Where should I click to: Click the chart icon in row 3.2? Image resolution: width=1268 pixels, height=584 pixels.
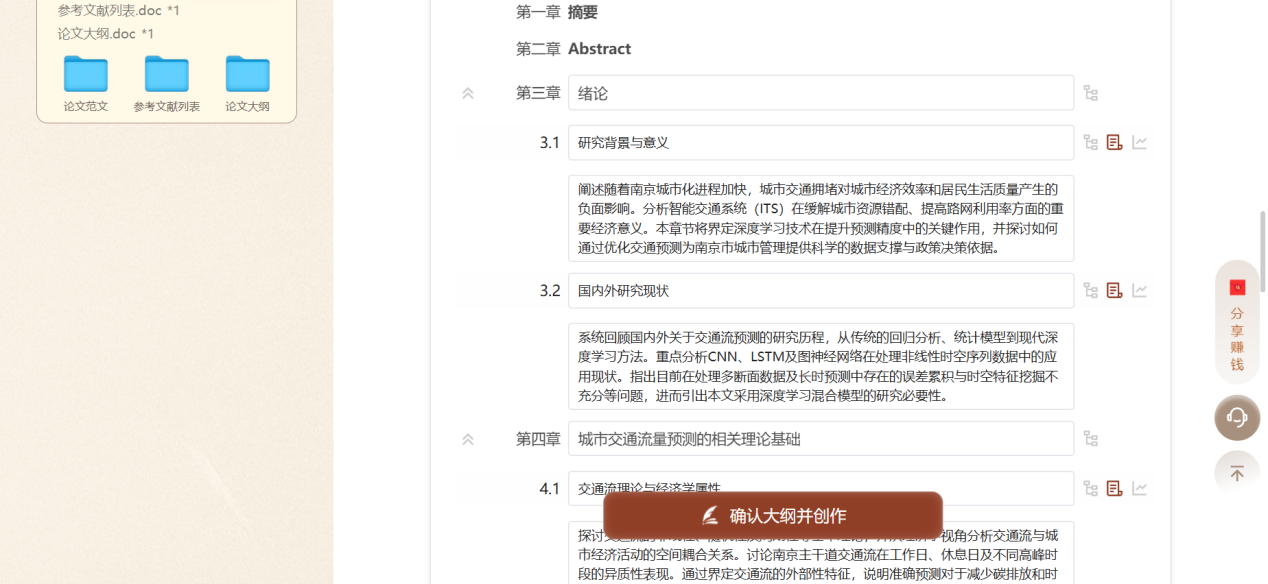(x=1139, y=291)
